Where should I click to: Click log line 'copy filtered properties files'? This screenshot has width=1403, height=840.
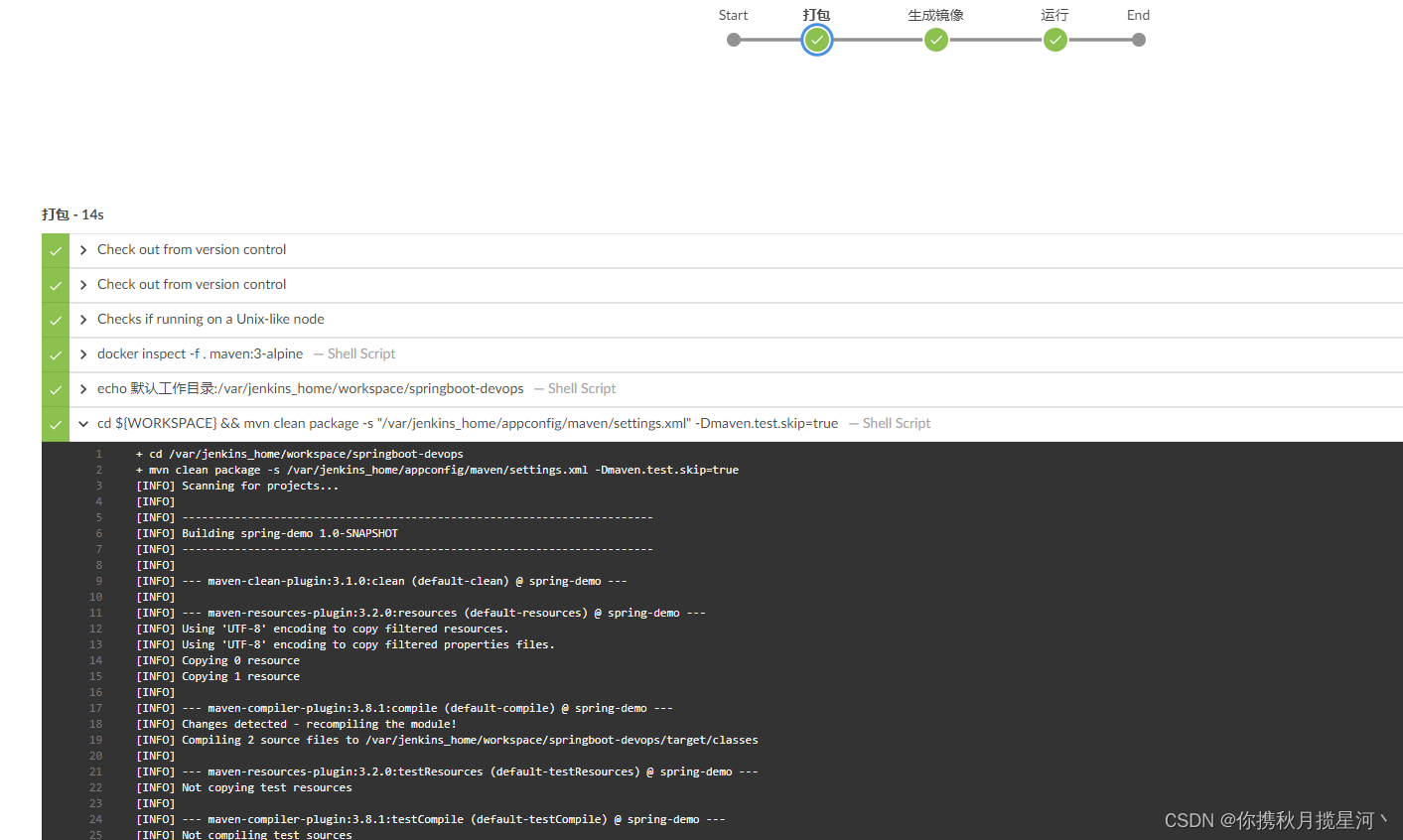(x=346, y=644)
